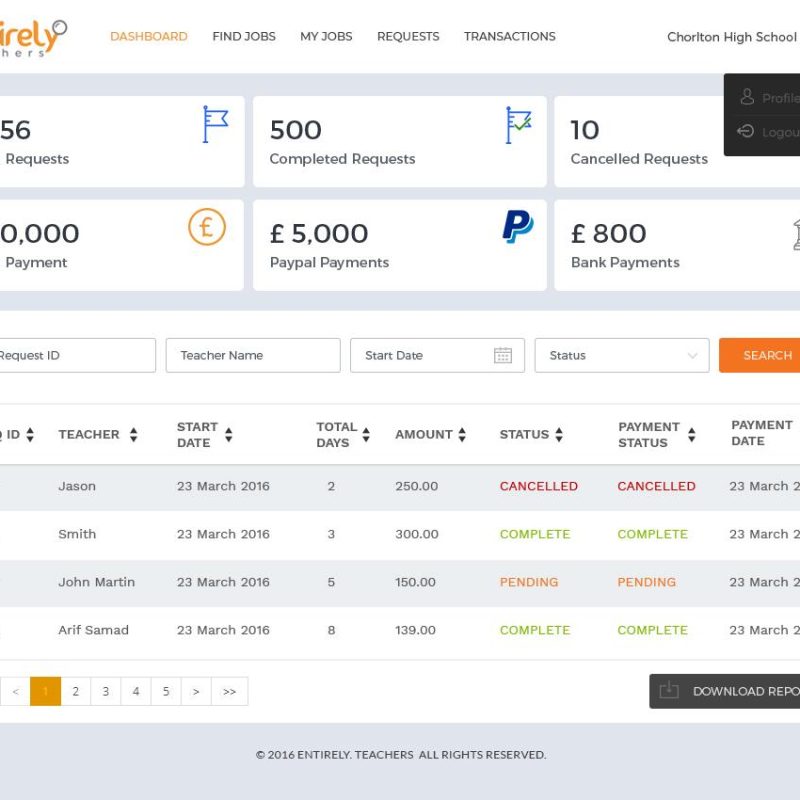Open Chorlton High School account menu

[731, 37]
